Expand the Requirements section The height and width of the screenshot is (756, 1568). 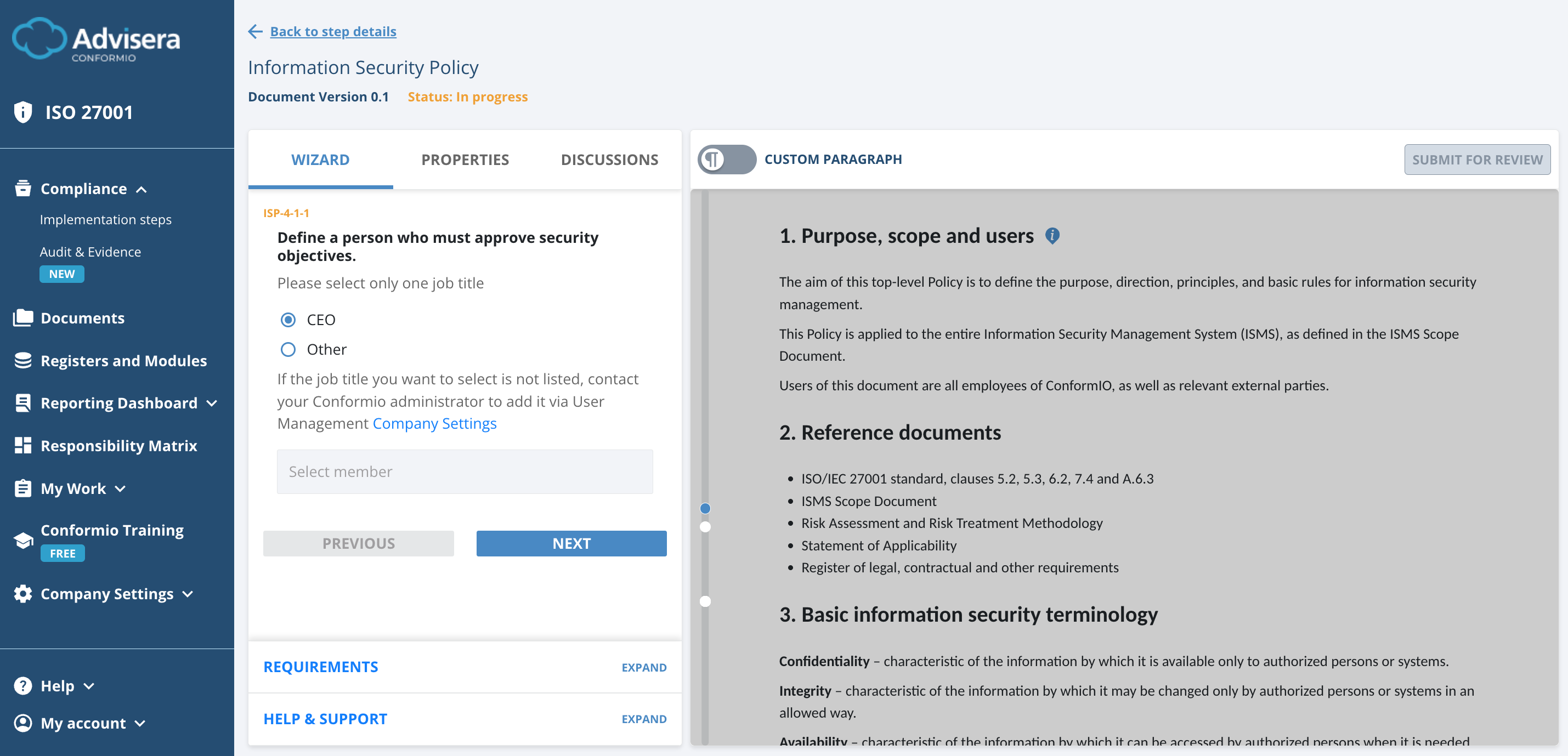click(643, 667)
